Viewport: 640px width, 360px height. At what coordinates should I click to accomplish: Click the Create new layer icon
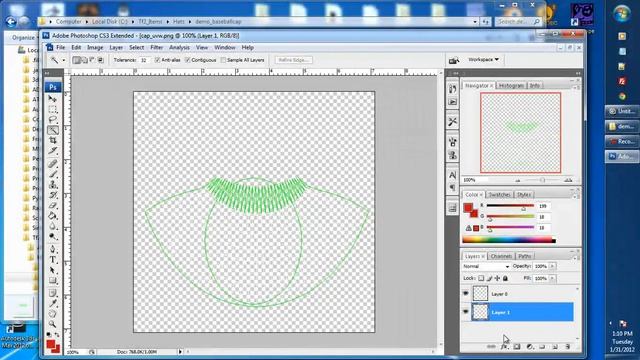(x=555, y=347)
